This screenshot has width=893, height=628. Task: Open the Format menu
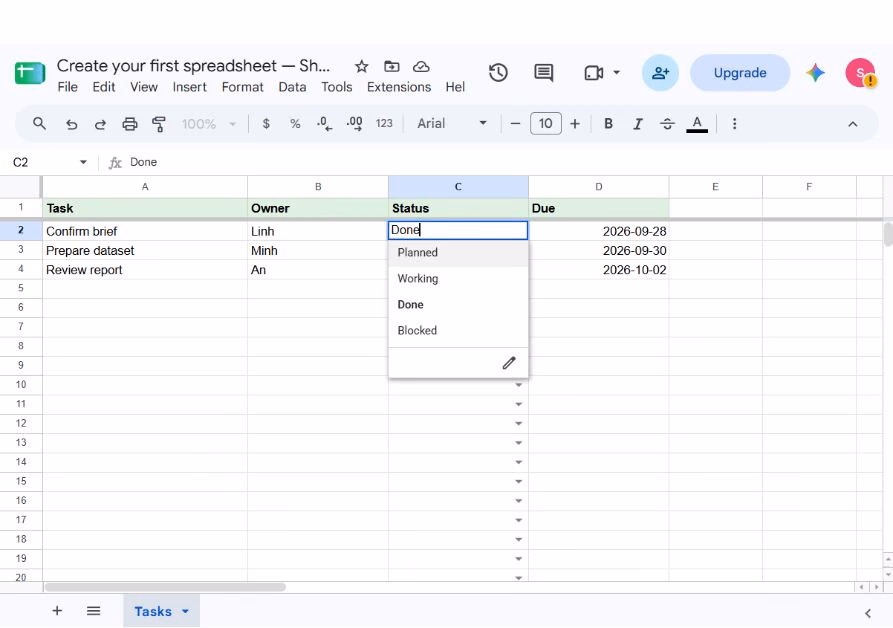(243, 87)
